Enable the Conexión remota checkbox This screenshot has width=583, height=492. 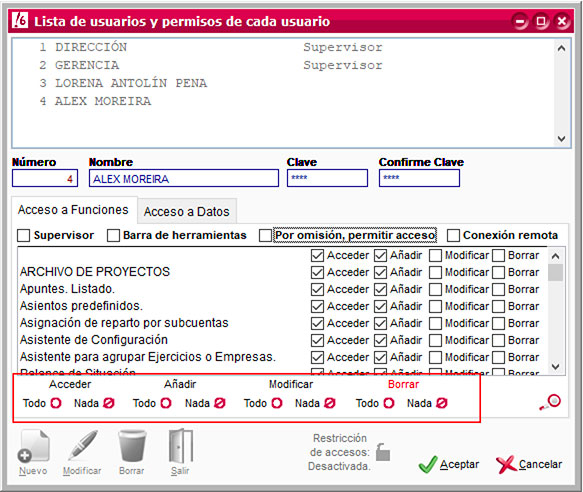(453, 235)
